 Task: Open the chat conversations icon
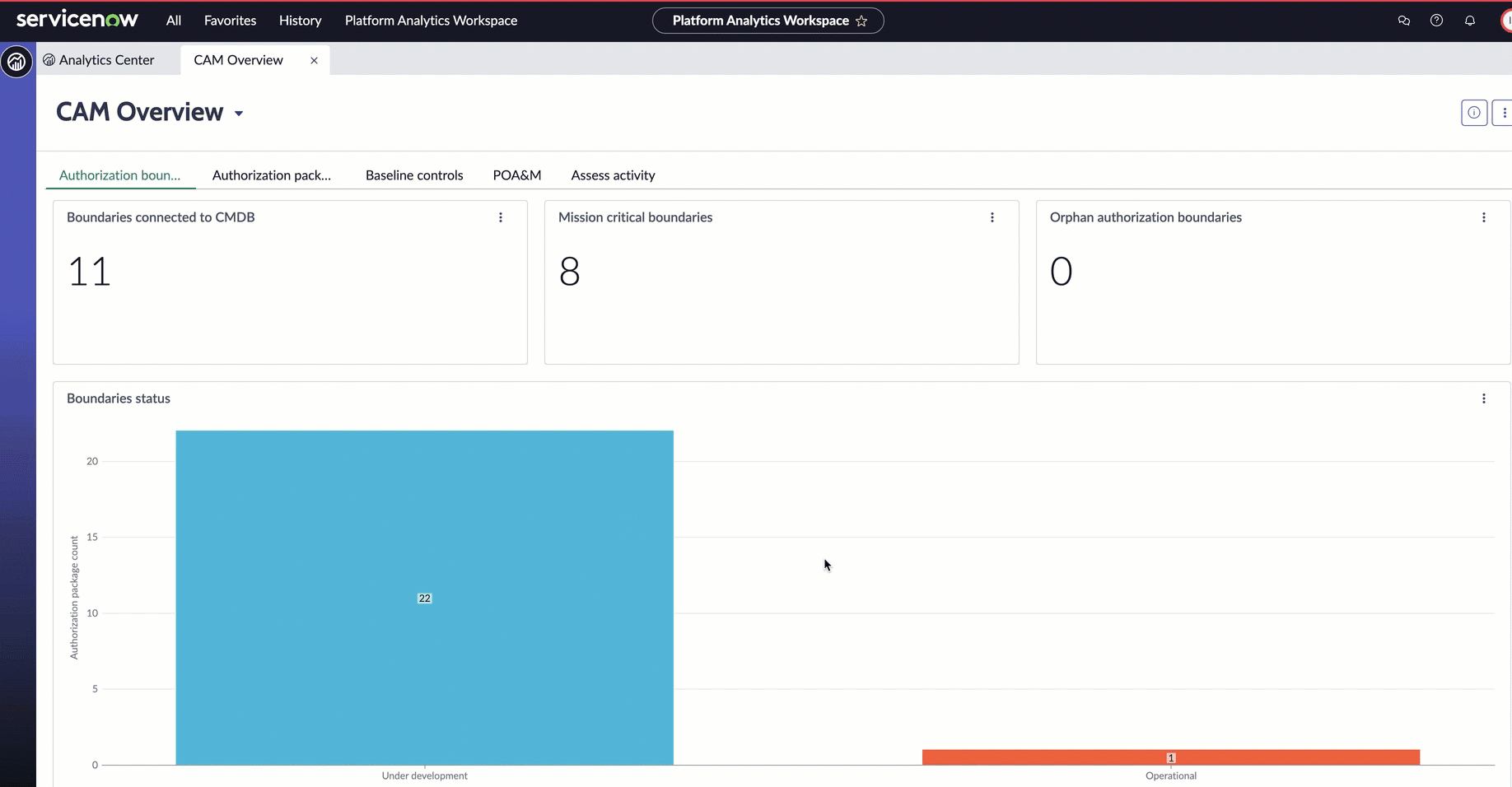pyautogui.click(x=1404, y=21)
